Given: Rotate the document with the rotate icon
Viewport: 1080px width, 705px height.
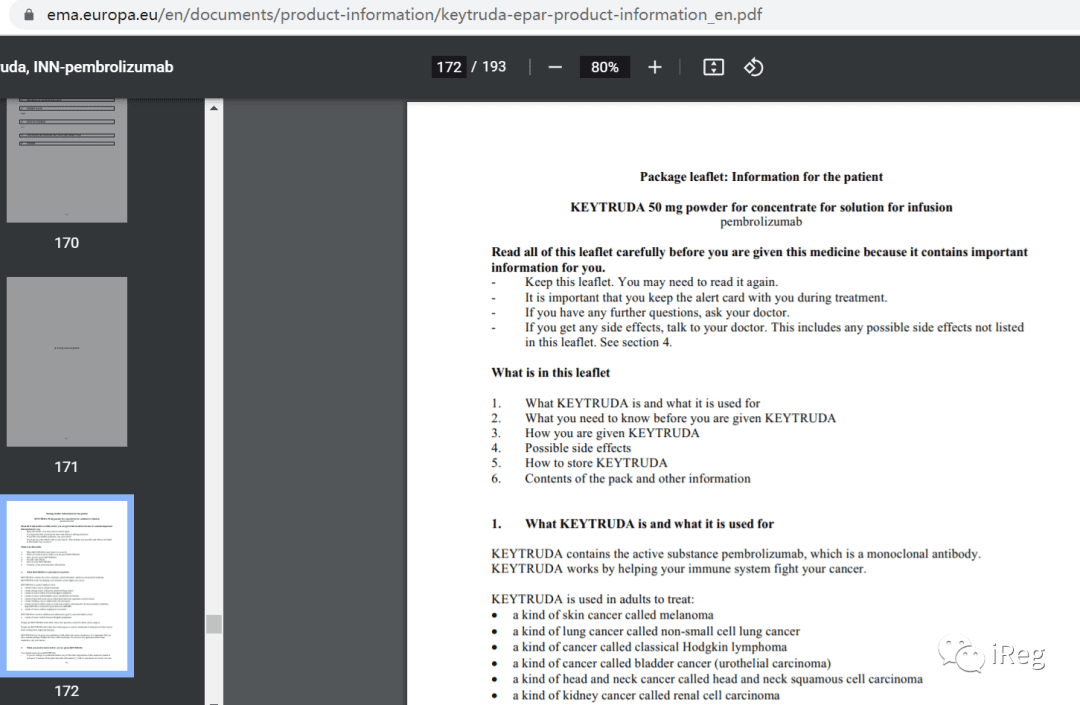Looking at the screenshot, I should [x=754, y=67].
